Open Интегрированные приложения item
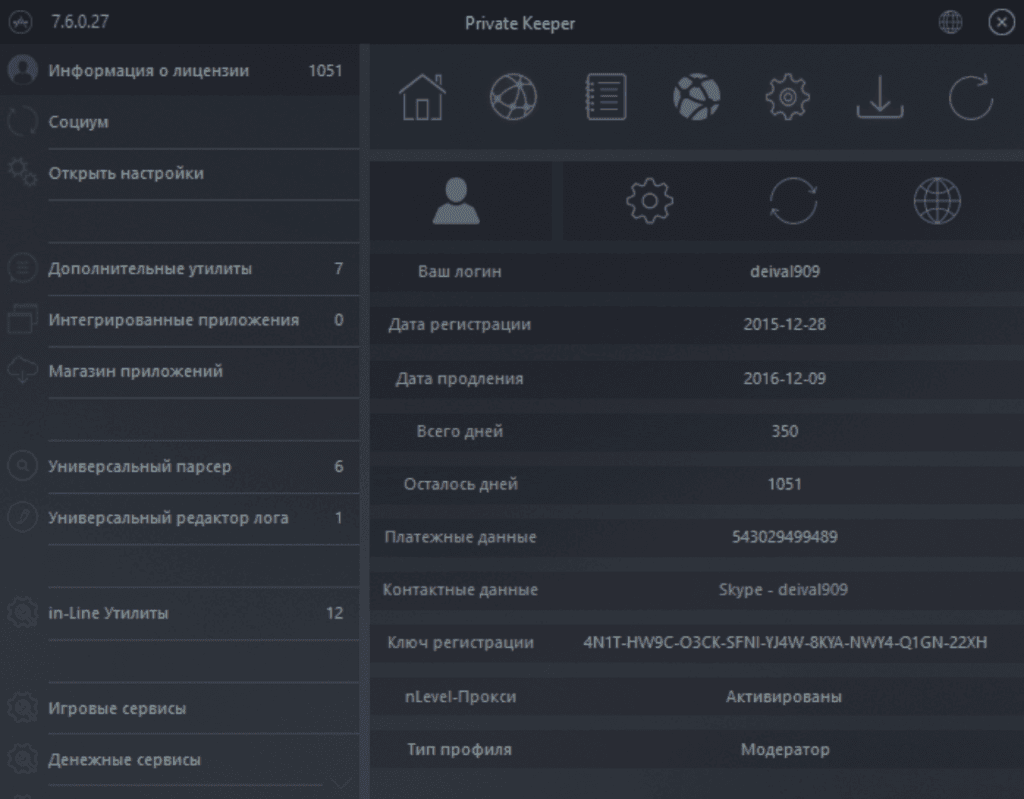The height and width of the screenshot is (799, 1024). coord(180,320)
